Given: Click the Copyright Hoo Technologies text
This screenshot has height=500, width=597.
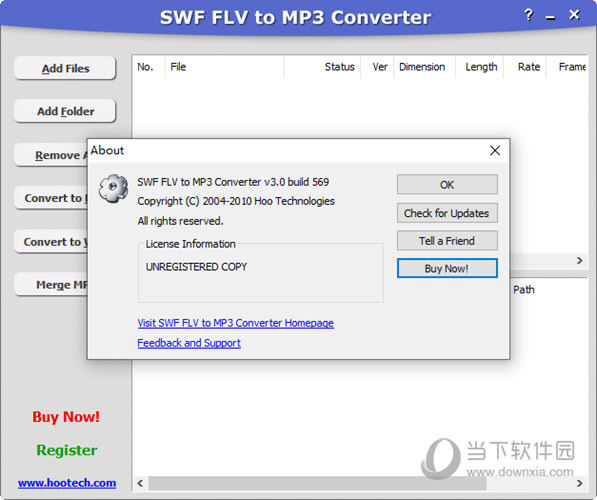Looking at the screenshot, I should (236, 201).
